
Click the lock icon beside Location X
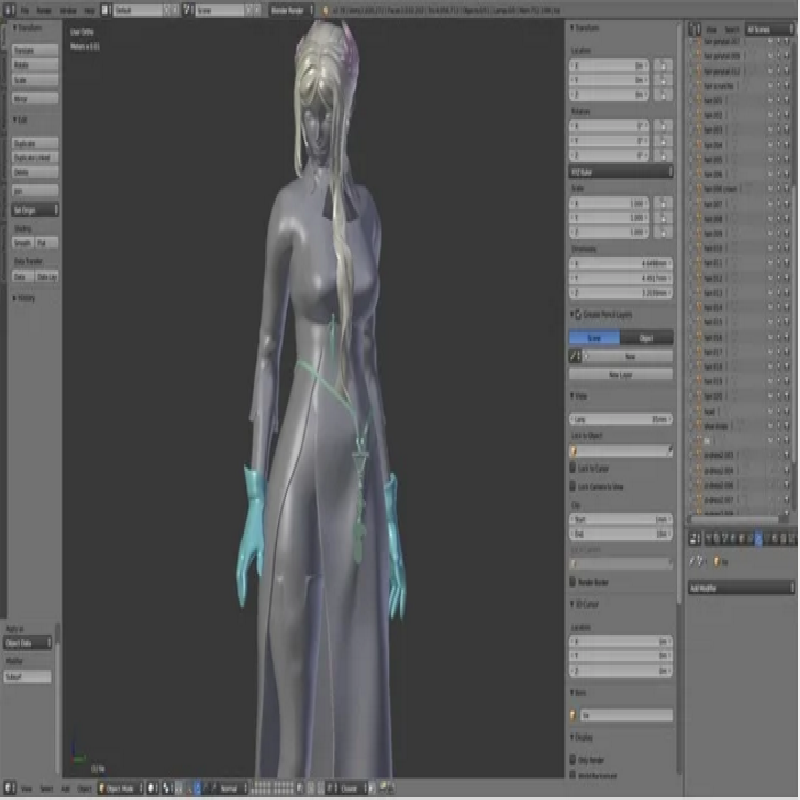tap(661, 65)
